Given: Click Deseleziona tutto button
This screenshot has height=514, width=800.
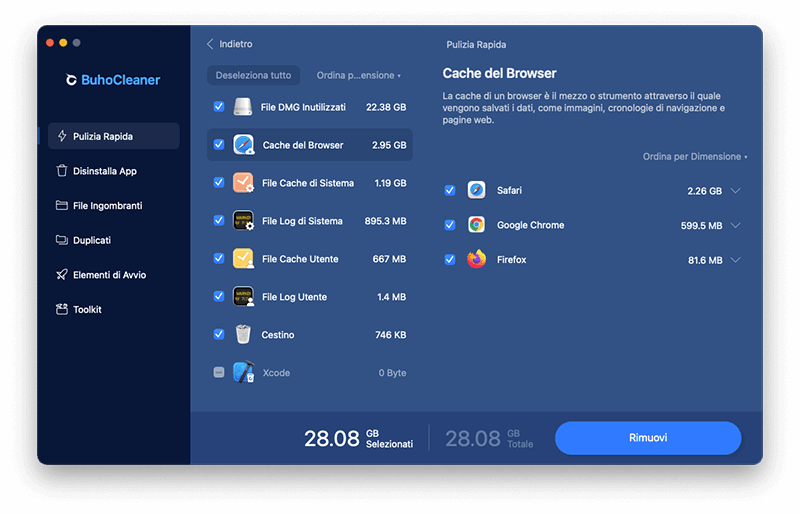Looking at the screenshot, I should point(253,75).
